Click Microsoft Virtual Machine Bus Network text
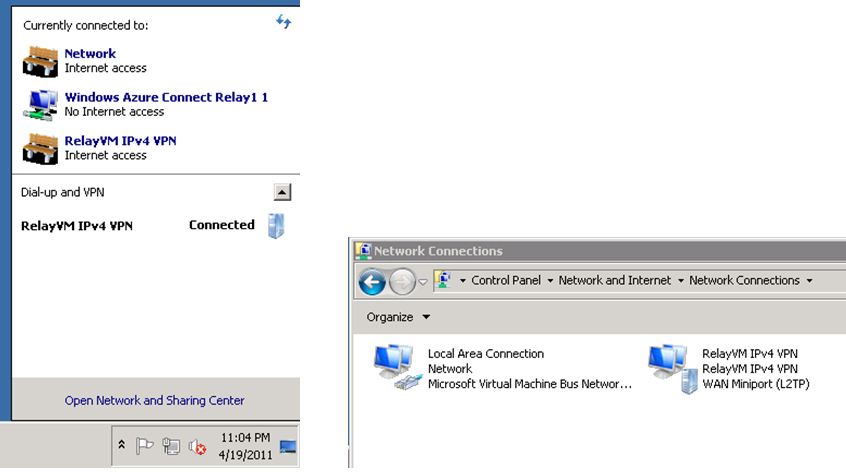The image size is (846, 476). tap(530, 384)
